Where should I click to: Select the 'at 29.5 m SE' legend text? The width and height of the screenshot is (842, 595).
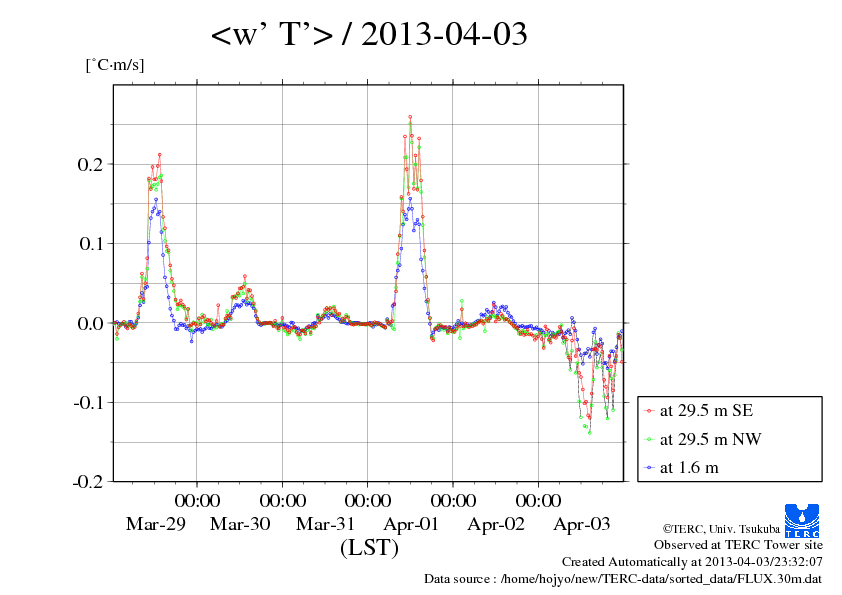707,411
